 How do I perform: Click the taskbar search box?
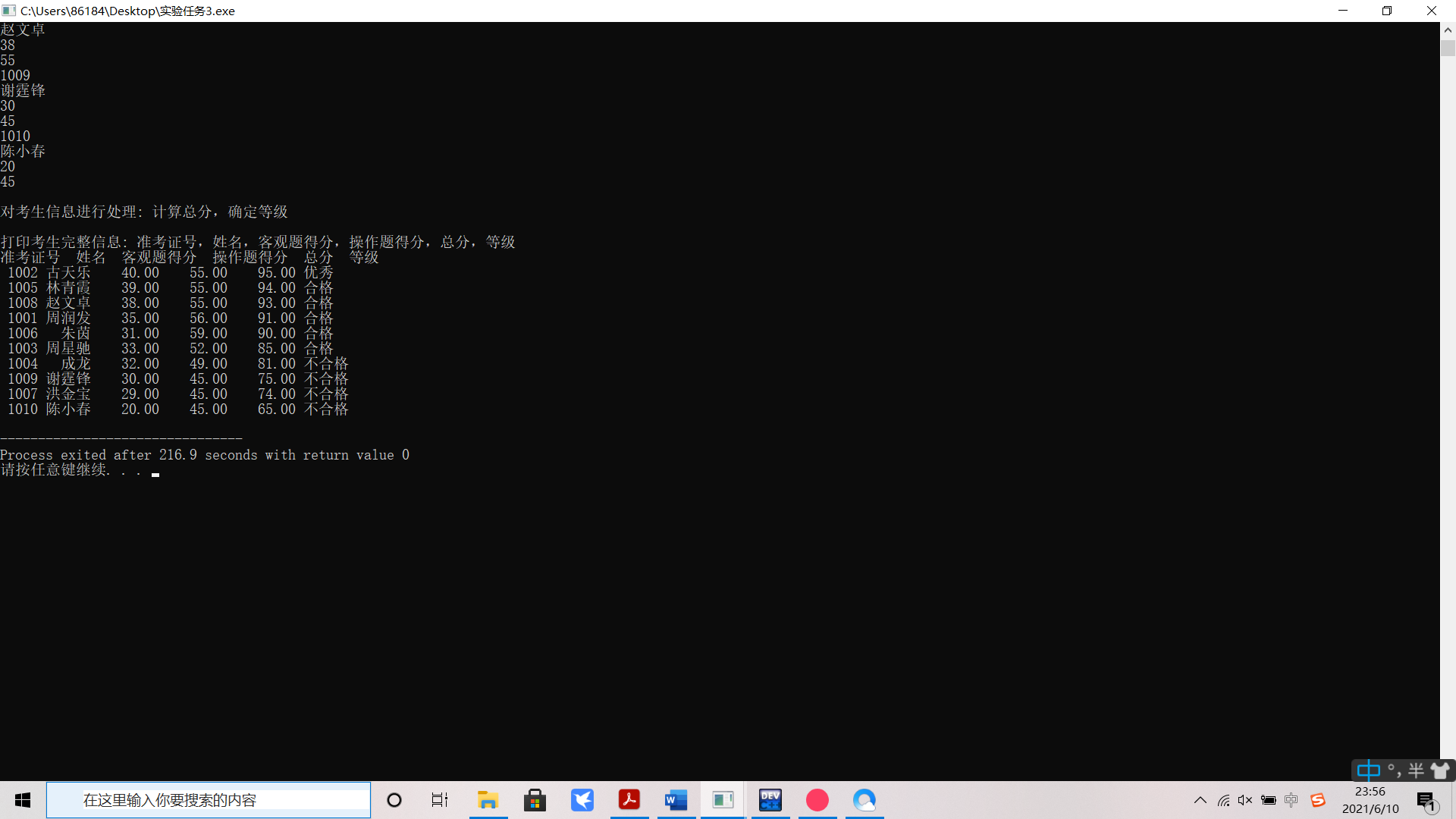pyautogui.click(x=209, y=800)
